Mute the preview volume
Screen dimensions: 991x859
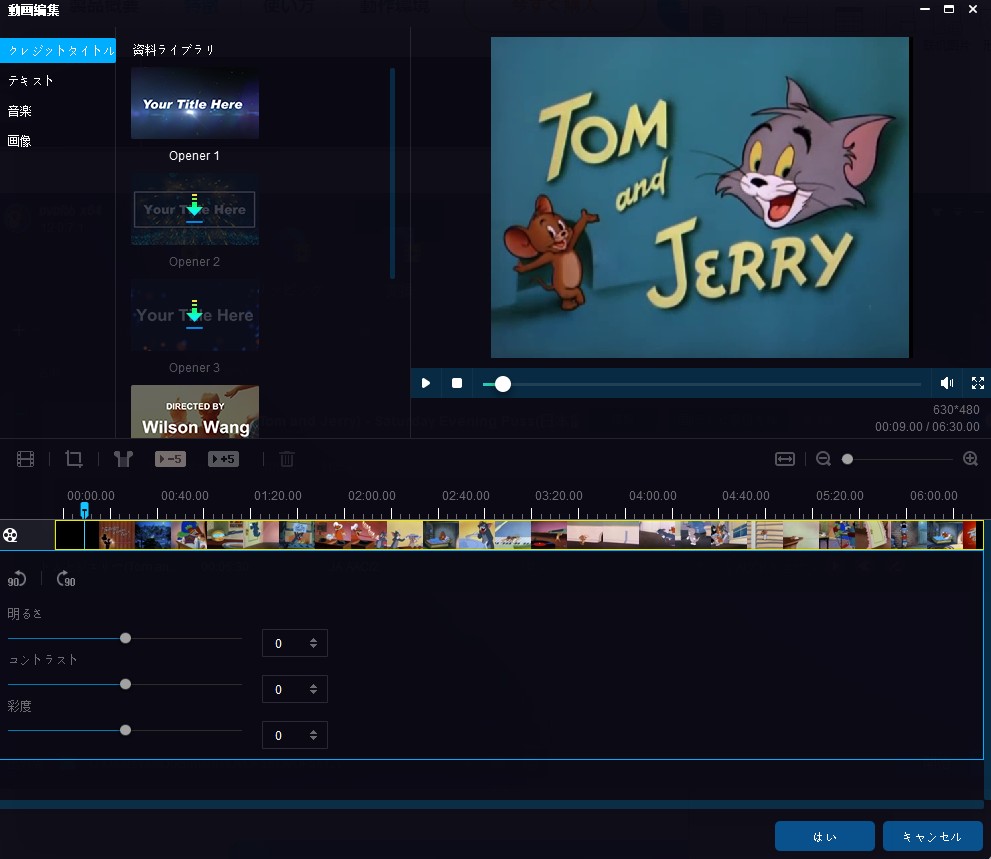[947, 383]
